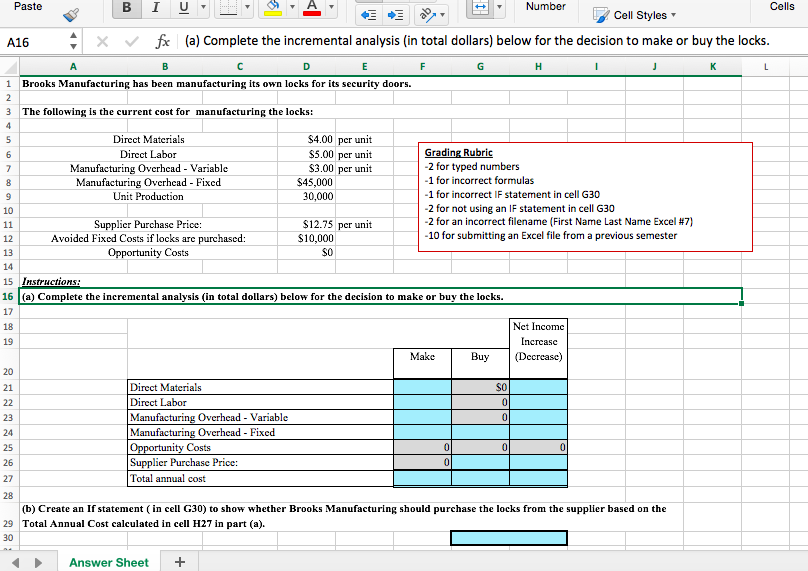
Task: Open the fill color dropdown arrow
Action: click(x=292, y=7)
